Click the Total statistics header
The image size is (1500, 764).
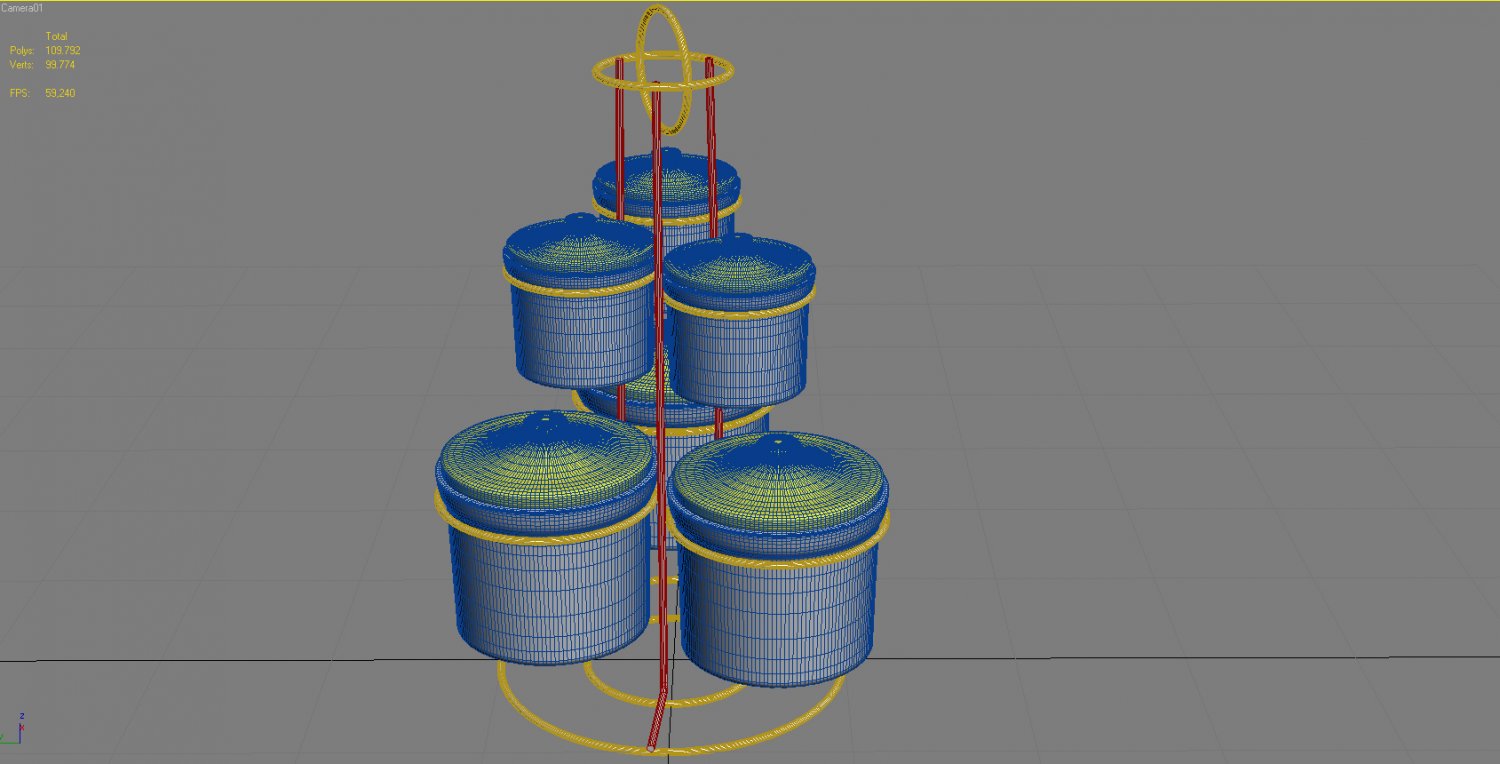click(56, 36)
